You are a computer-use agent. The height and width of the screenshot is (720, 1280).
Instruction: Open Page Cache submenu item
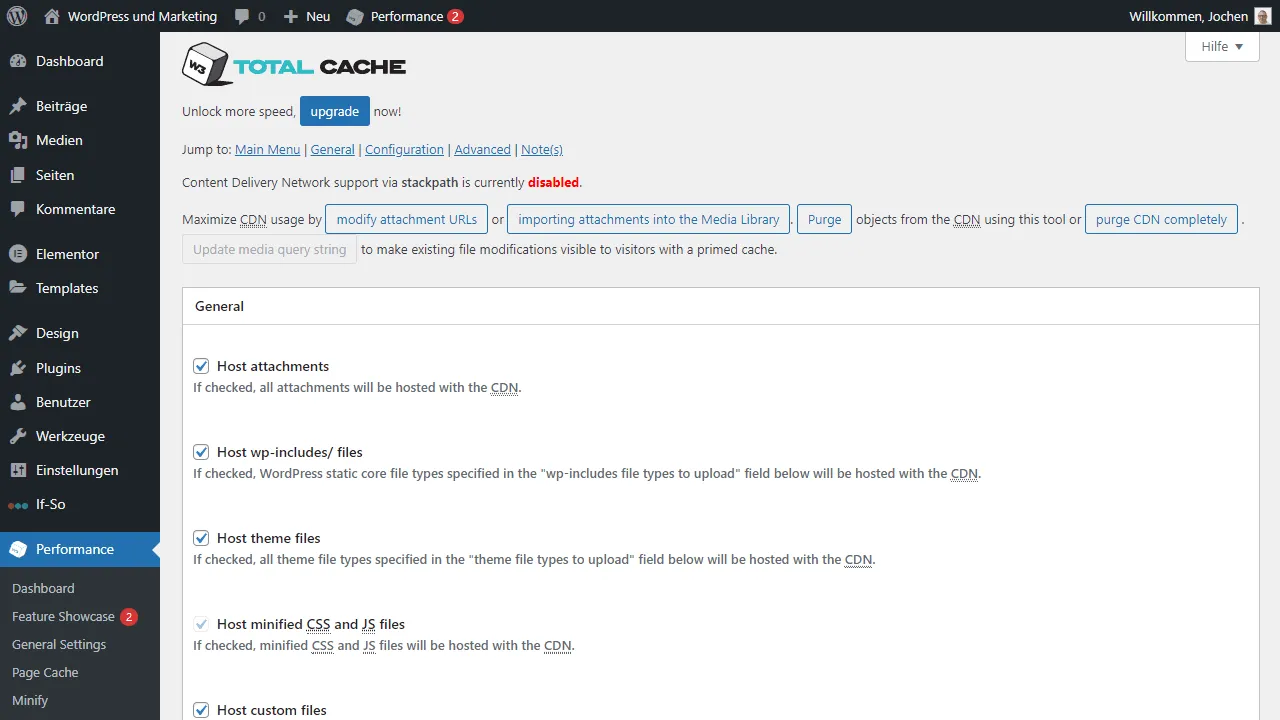[45, 673]
